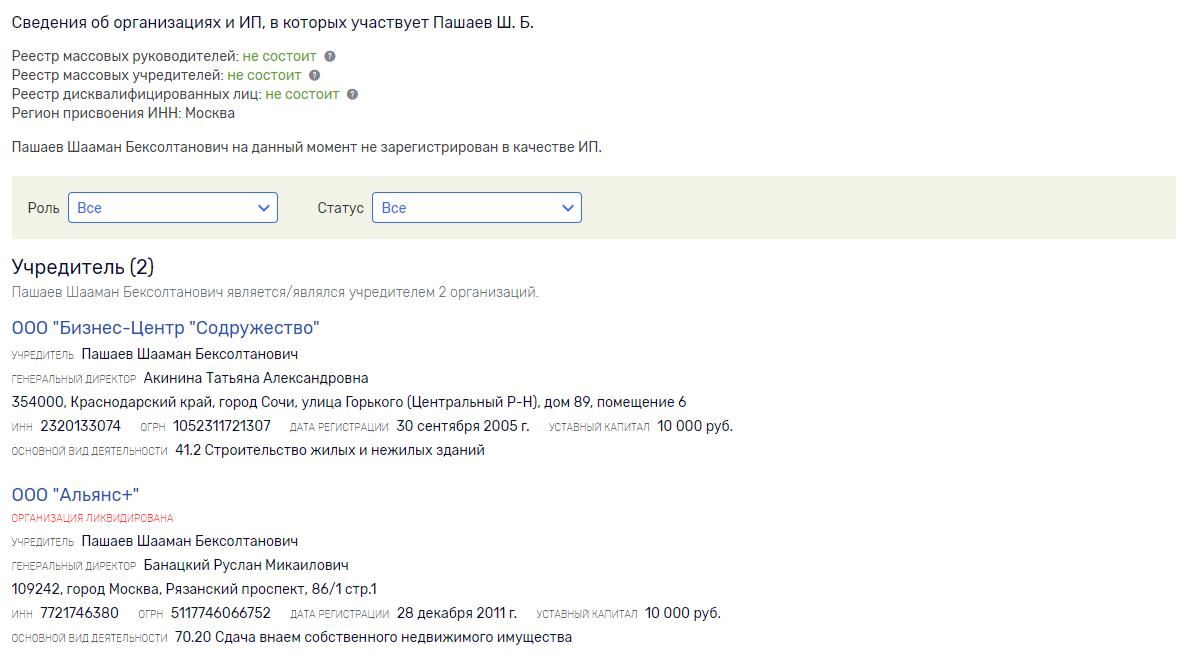Open help icon next to disqualified persons registry
Image resolution: width=1187 pixels, height=663 pixels.
pos(353,94)
